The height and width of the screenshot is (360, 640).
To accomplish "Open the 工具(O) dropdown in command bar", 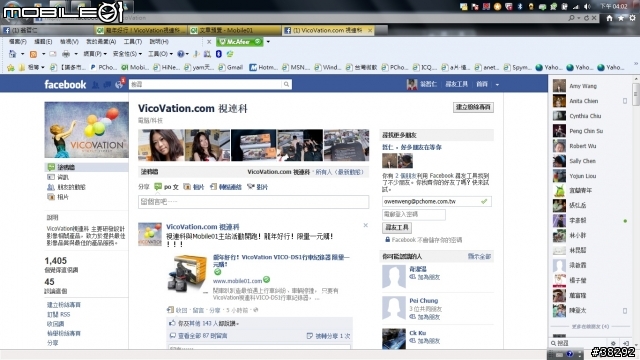I will (160, 54).
